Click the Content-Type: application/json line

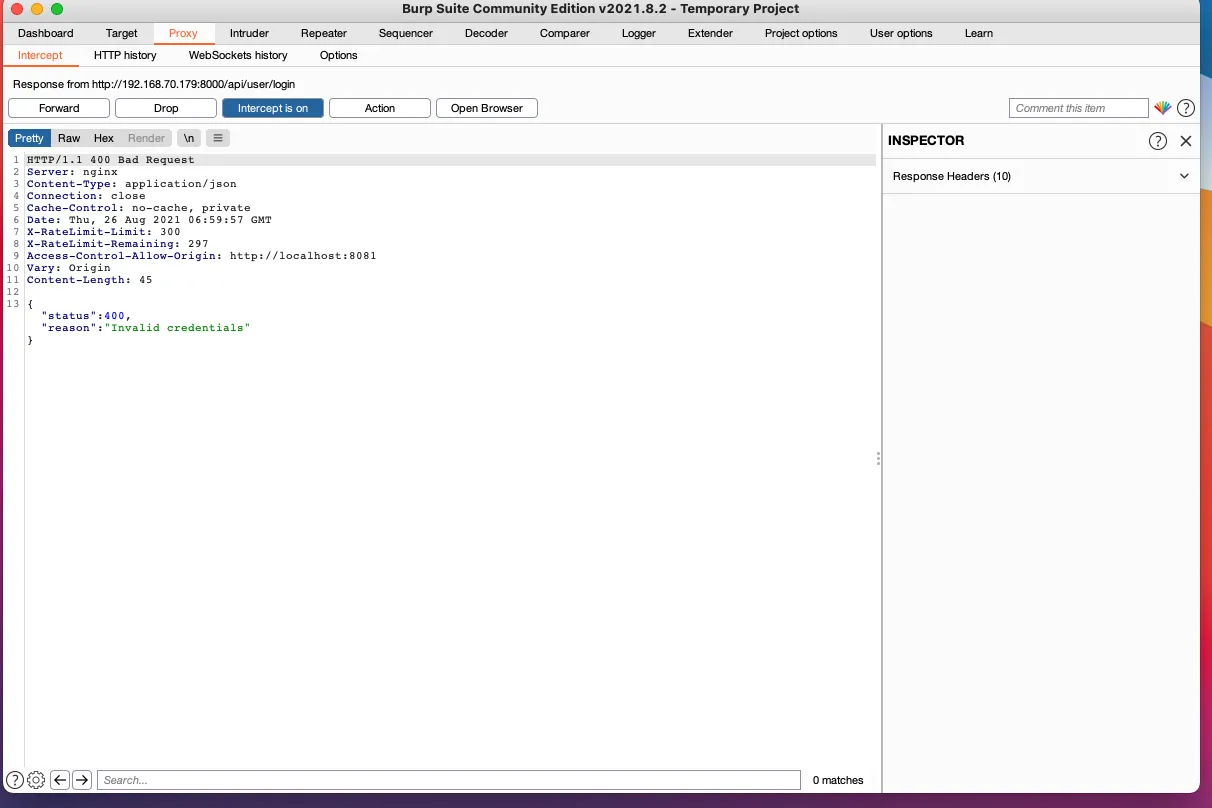point(132,184)
